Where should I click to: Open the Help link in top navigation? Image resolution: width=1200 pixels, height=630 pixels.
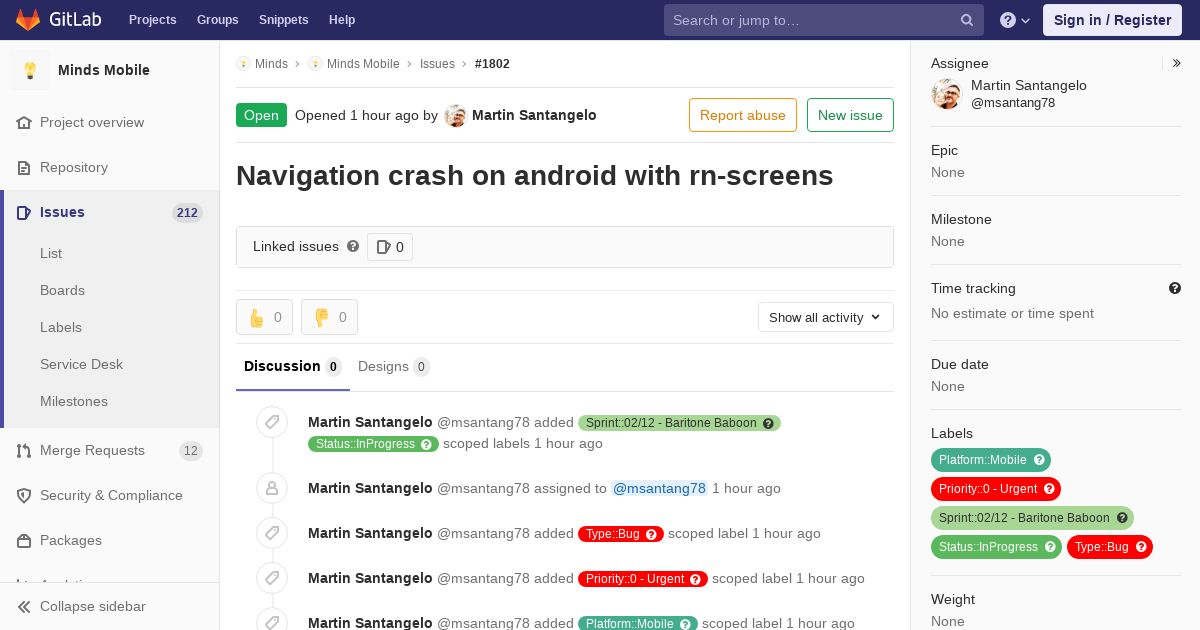(x=342, y=20)
